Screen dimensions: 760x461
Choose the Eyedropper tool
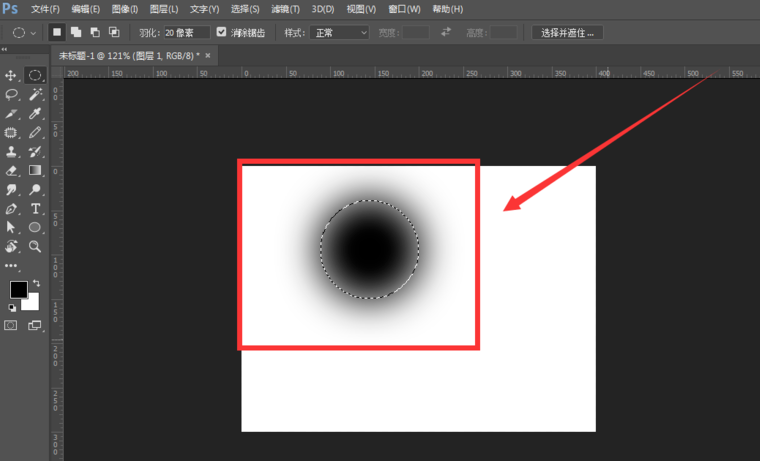(x=35, y=113)
